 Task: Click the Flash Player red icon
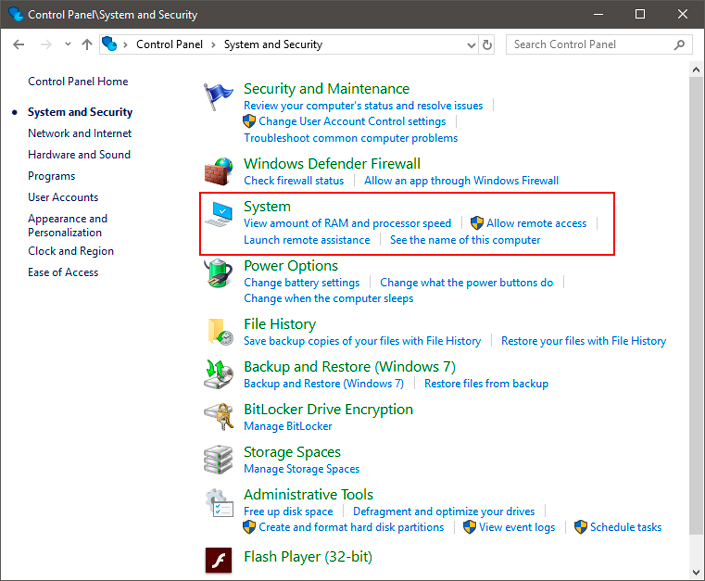[219, 560]
